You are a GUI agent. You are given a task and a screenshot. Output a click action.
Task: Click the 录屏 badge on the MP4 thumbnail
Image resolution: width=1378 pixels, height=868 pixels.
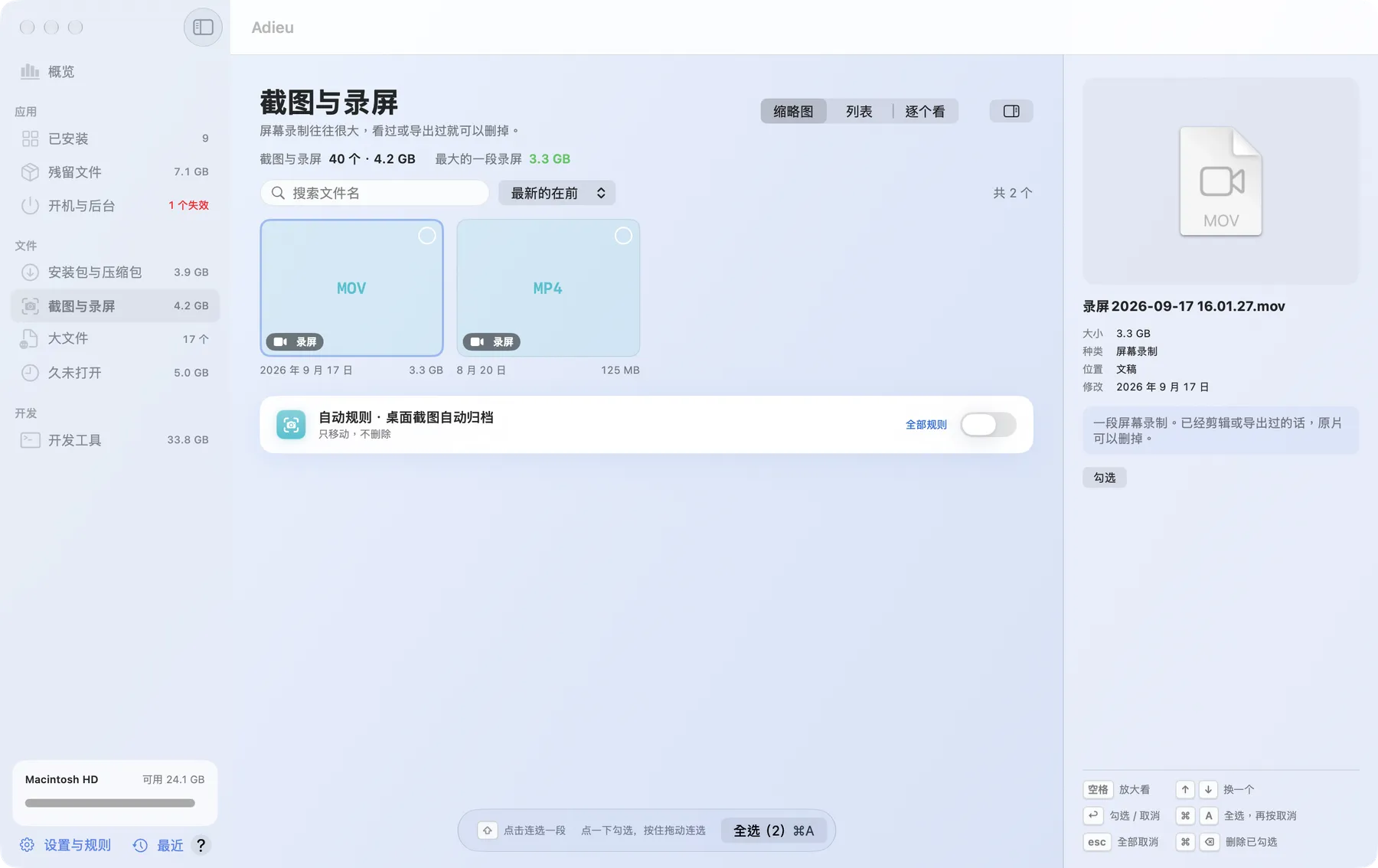[491, 342]
